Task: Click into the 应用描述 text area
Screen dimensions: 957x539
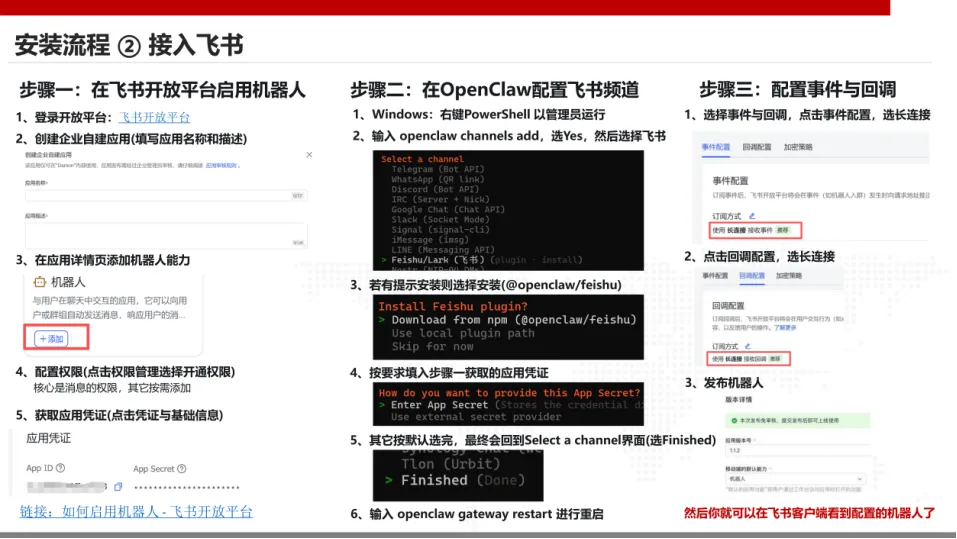Action: 166,235
